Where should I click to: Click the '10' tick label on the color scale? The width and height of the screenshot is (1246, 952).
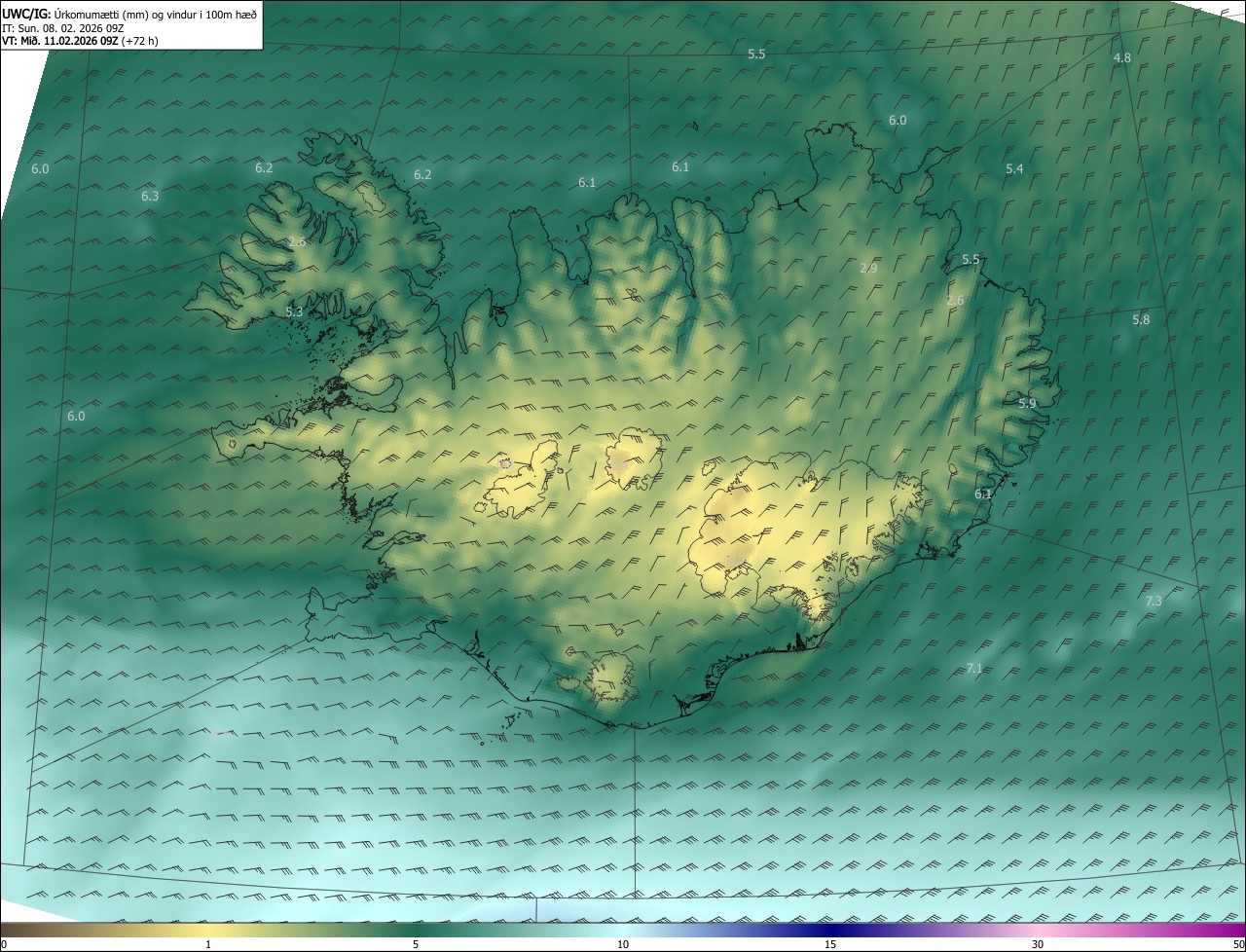tap(623, 944)
